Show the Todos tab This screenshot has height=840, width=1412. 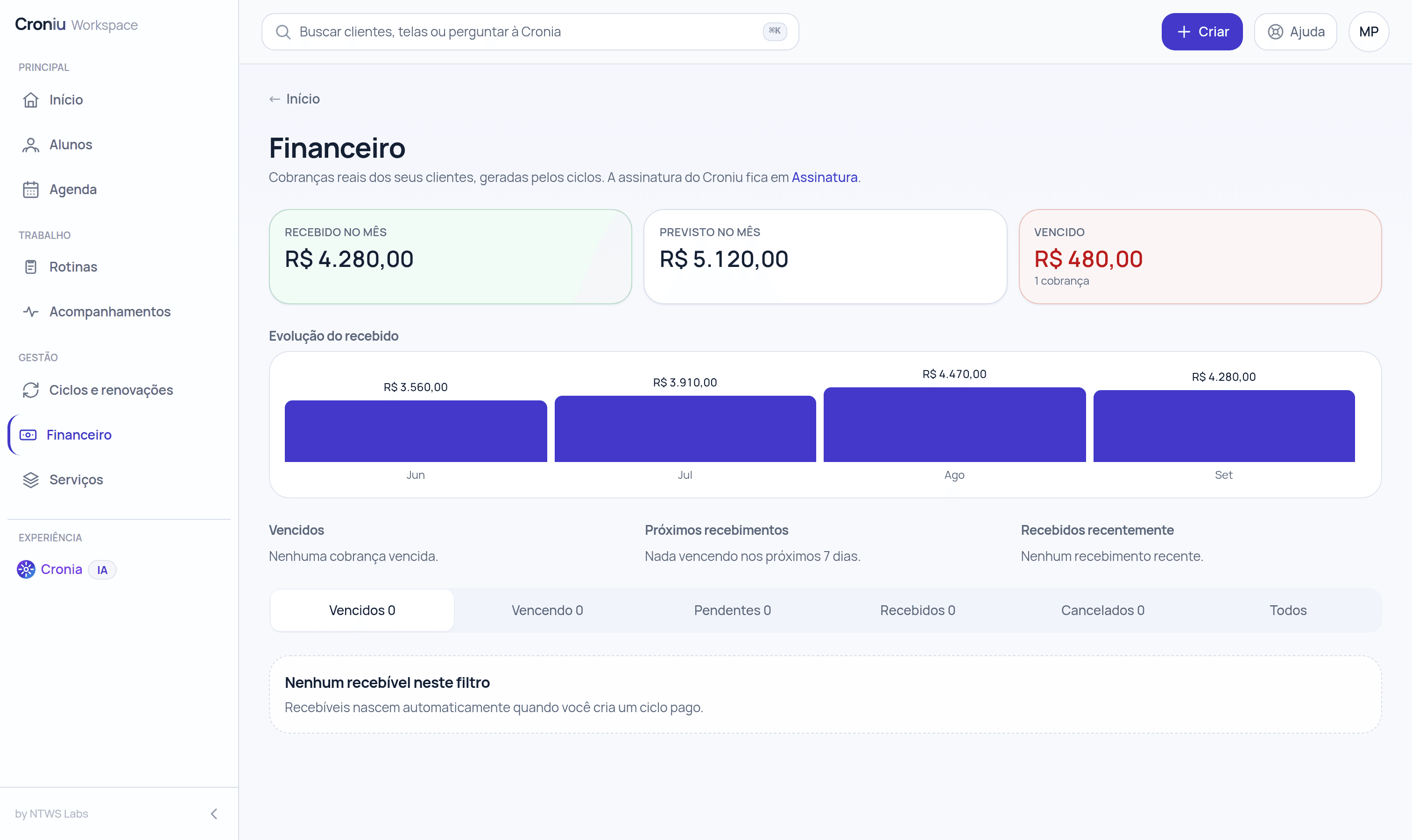(1288, 610)
